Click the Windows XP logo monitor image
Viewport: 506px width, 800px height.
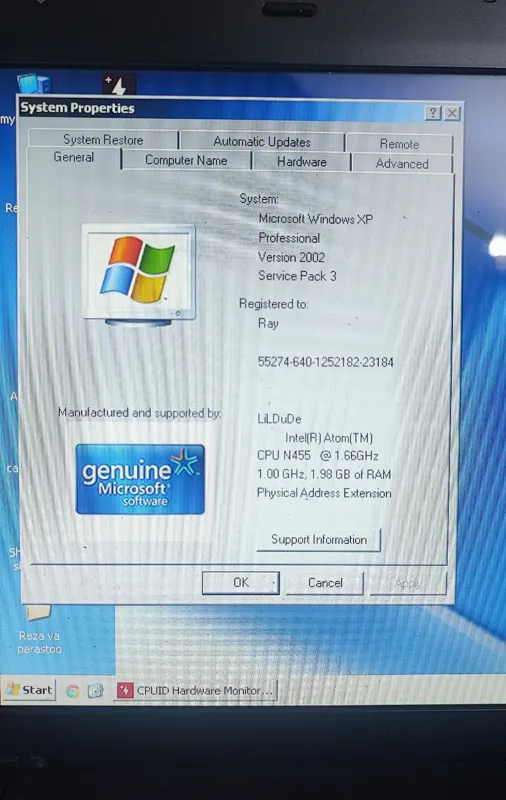(139, 276)
